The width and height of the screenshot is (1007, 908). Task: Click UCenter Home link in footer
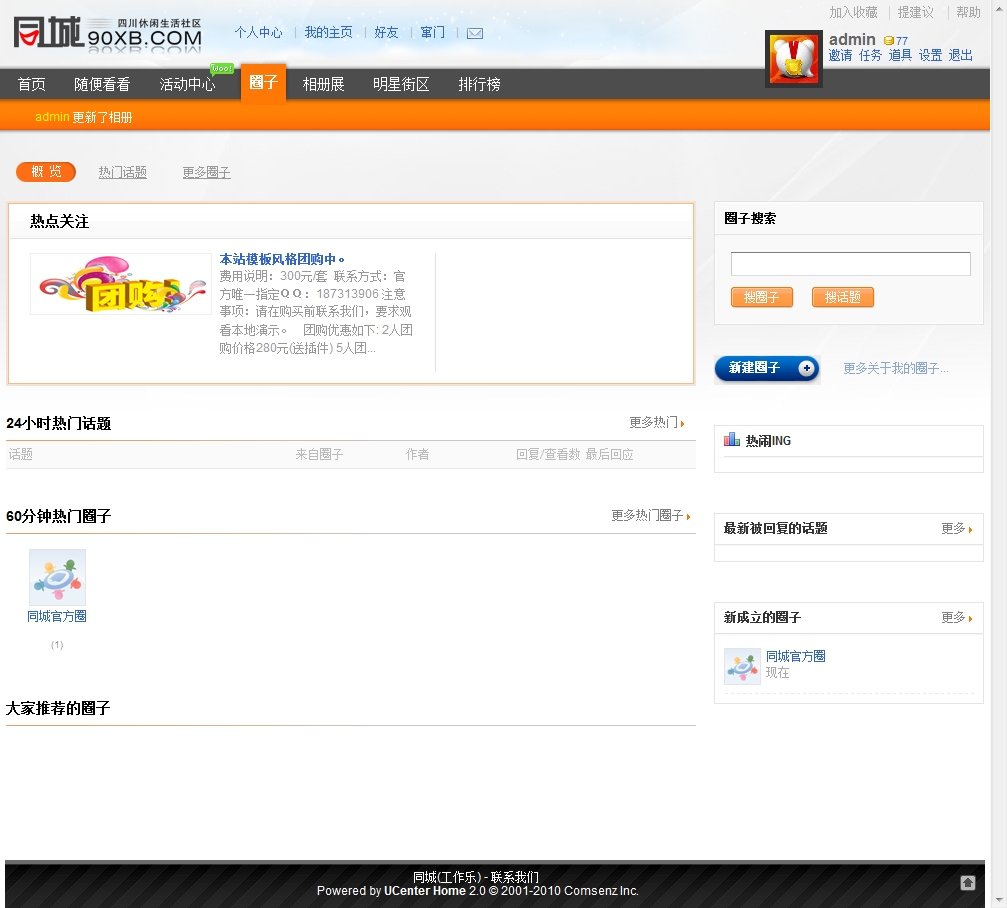[x=425, y=891]
